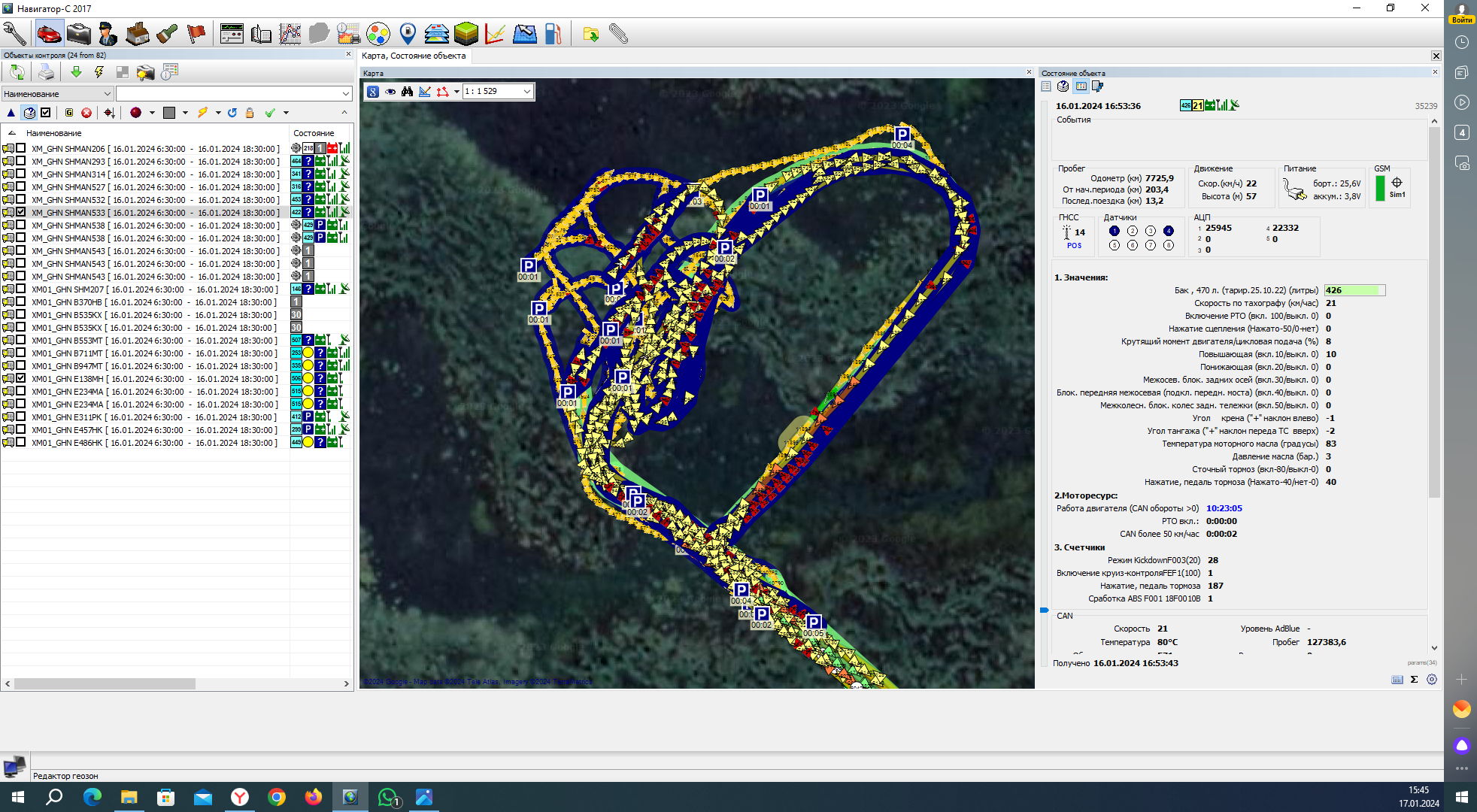Click the POS link under ГНСС

click(1074, 245)
